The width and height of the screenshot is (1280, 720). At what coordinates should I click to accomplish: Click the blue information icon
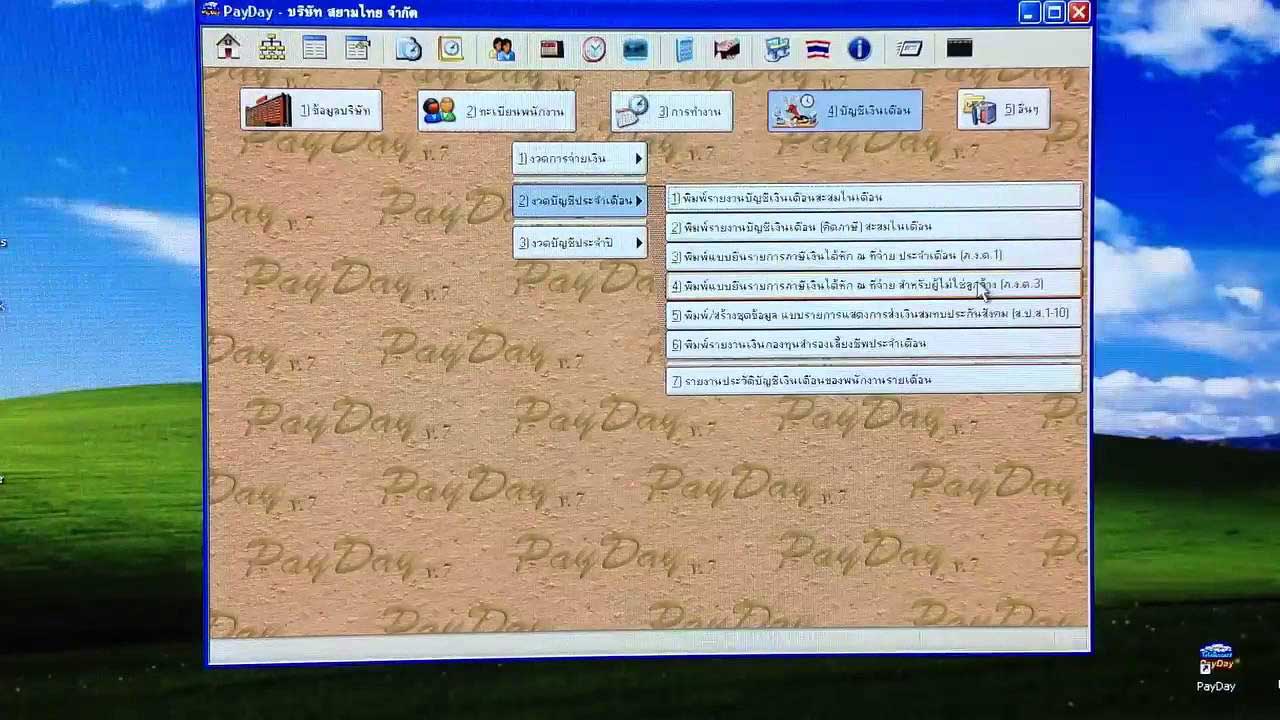(859, 48)
